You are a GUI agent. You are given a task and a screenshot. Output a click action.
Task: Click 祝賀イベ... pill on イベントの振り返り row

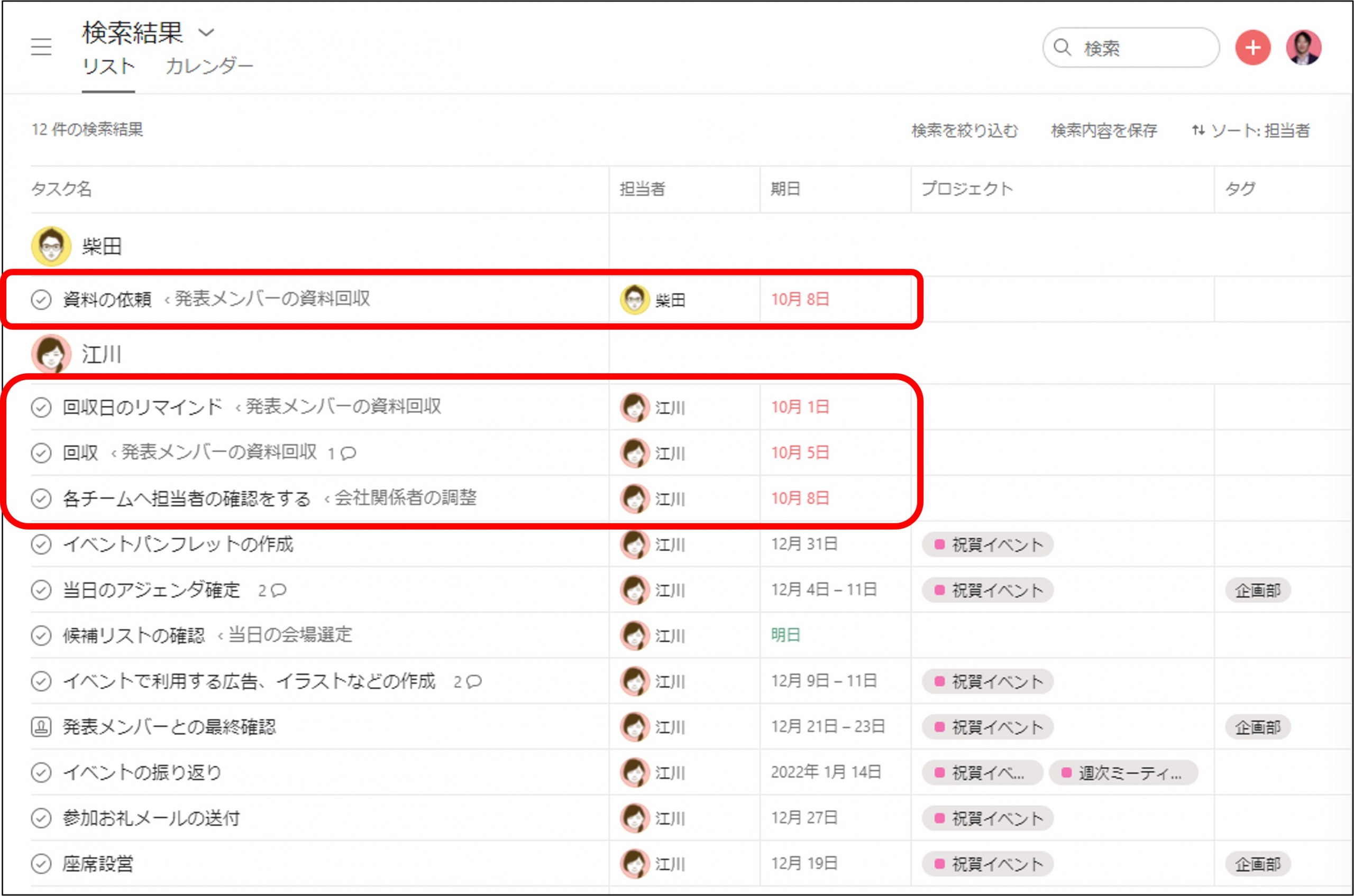[x=982, y=773]
